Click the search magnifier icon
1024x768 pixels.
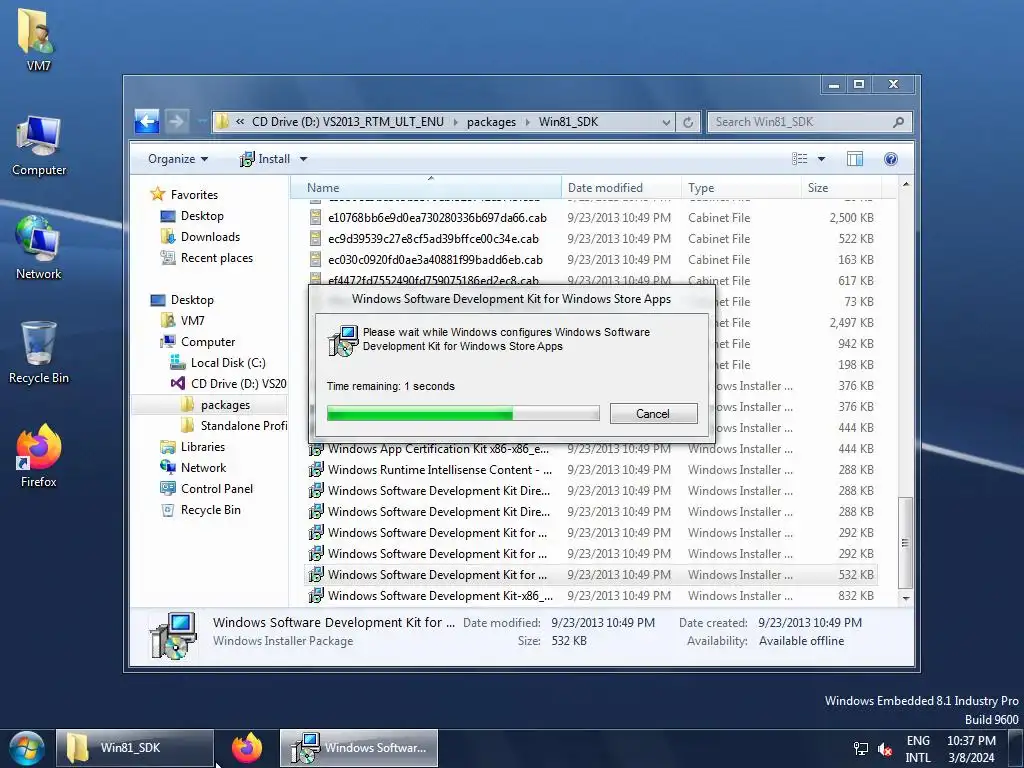[x=899, y=122]
